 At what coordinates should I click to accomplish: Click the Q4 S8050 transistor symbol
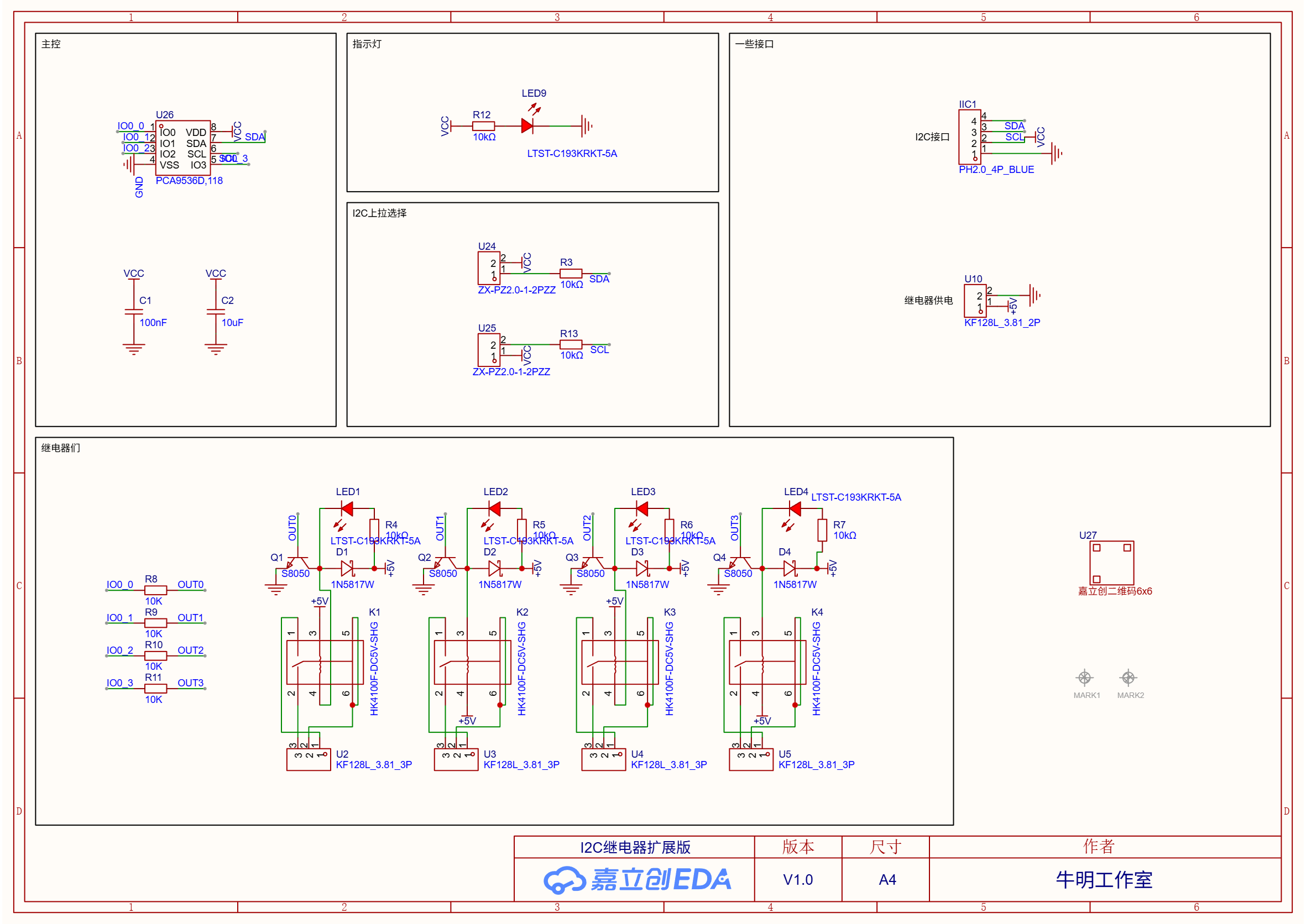[x=740, y=561]
